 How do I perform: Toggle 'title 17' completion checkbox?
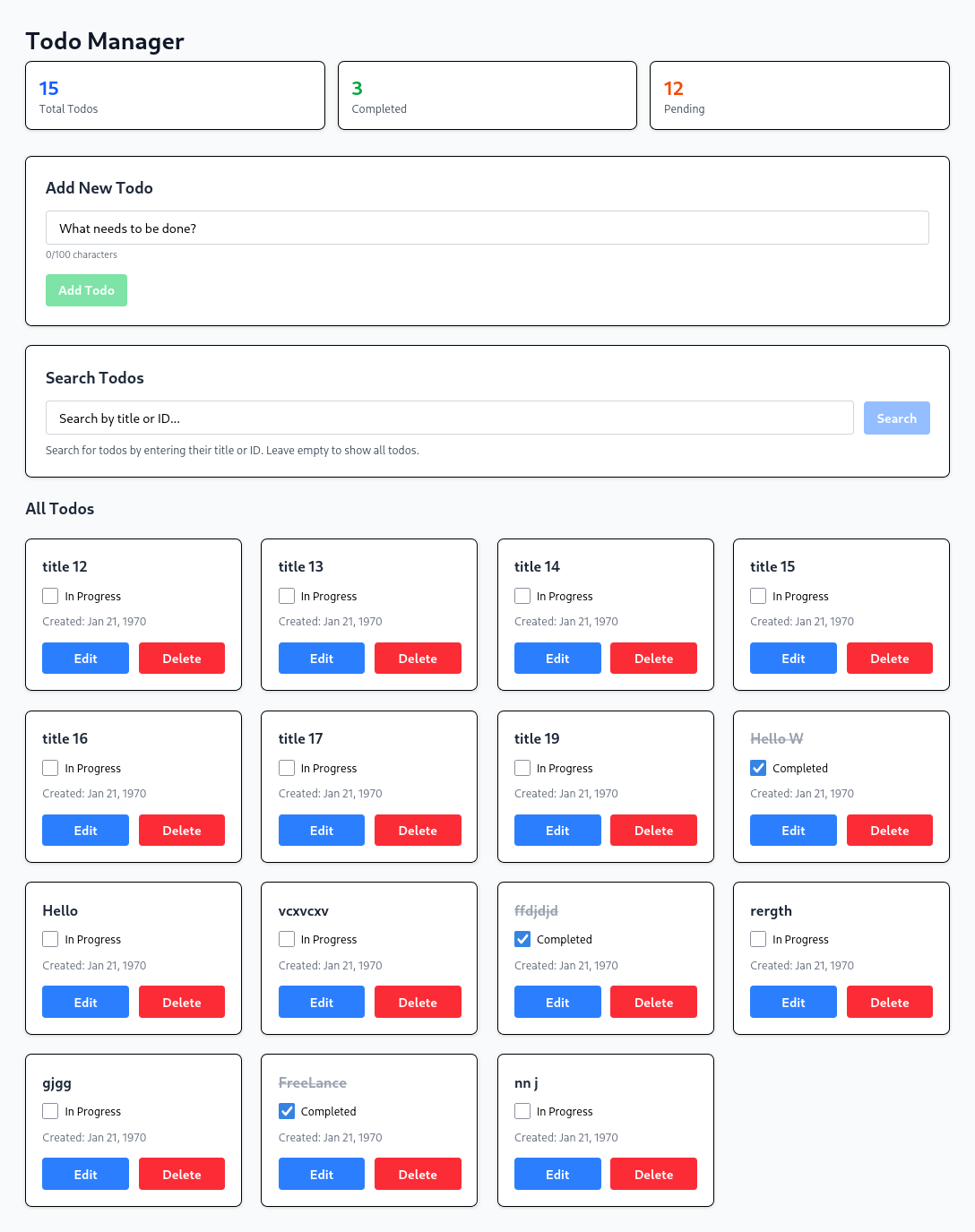(x=287, y=768)
